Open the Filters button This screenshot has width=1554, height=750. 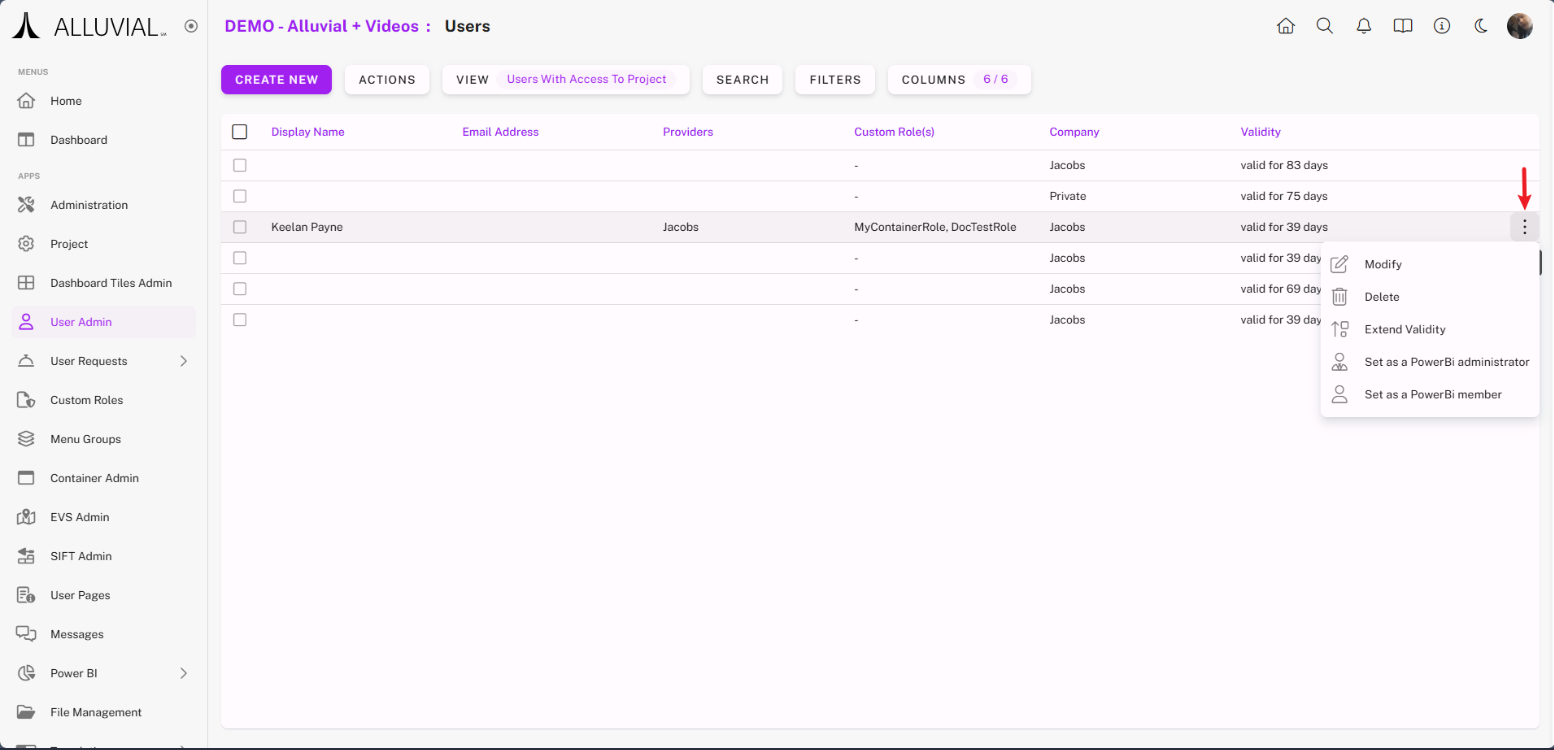(835, 80)
